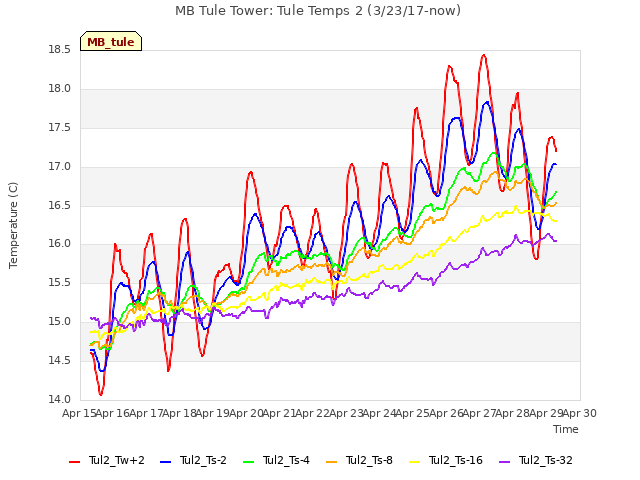Click the 14.5 y-axis tick label
The image size is (640, 480).
(60, 360)
